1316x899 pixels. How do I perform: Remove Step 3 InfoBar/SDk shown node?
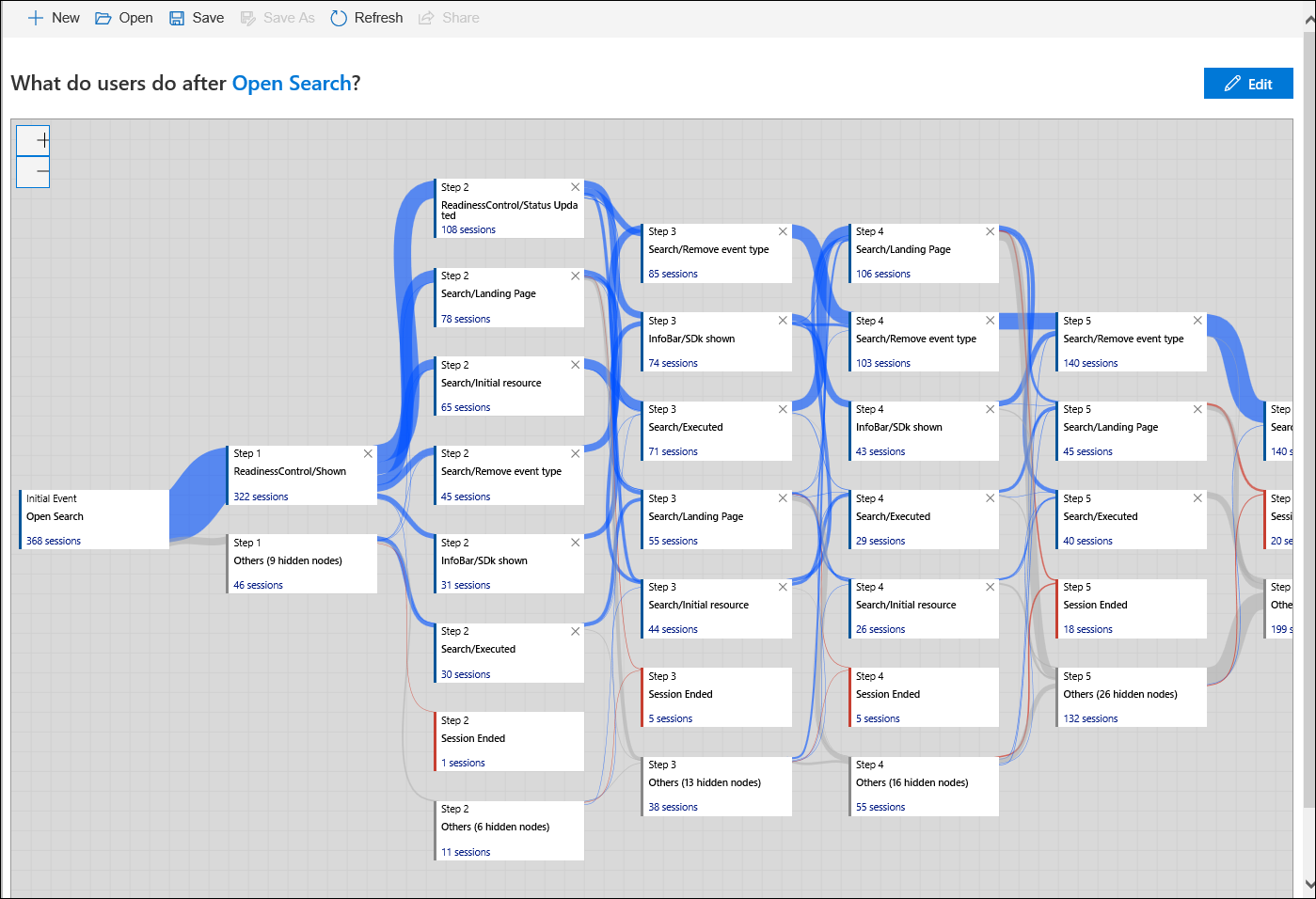pyautogui.click(x=783, y=321)
